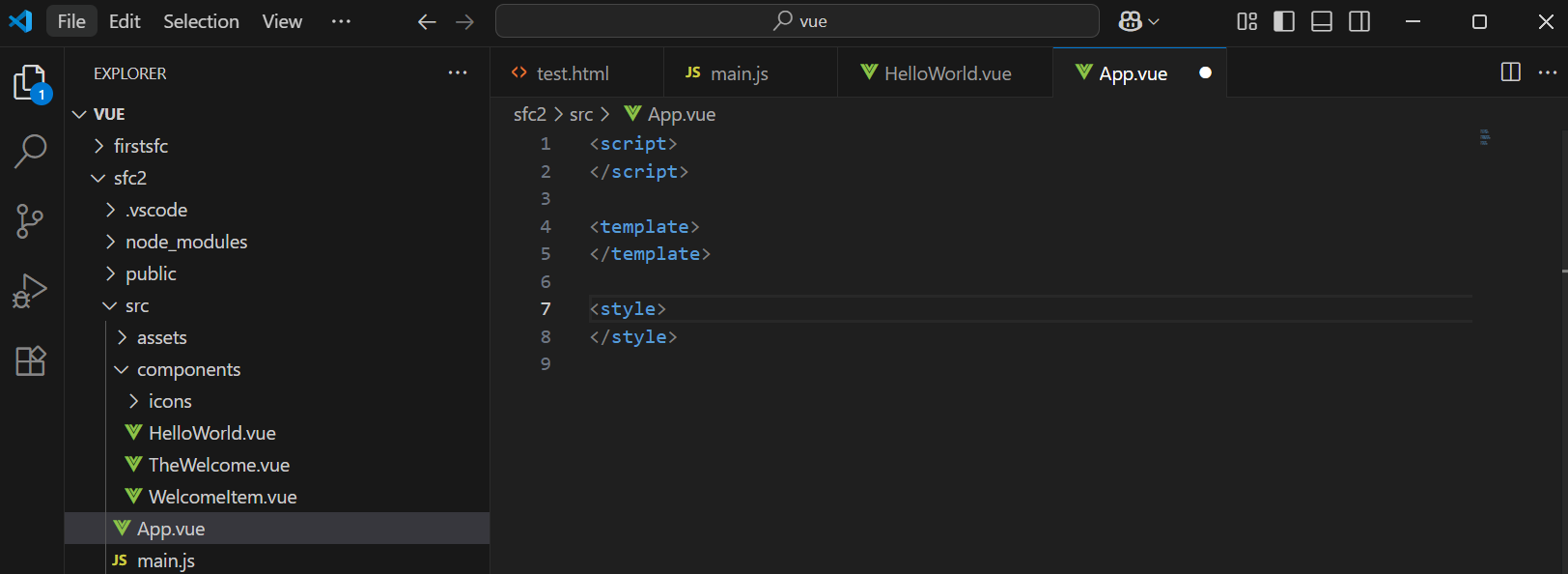Open the Source Control view
Image resolution: width=1568 pixels, height=574 pixels.
[x=30, y=221]
